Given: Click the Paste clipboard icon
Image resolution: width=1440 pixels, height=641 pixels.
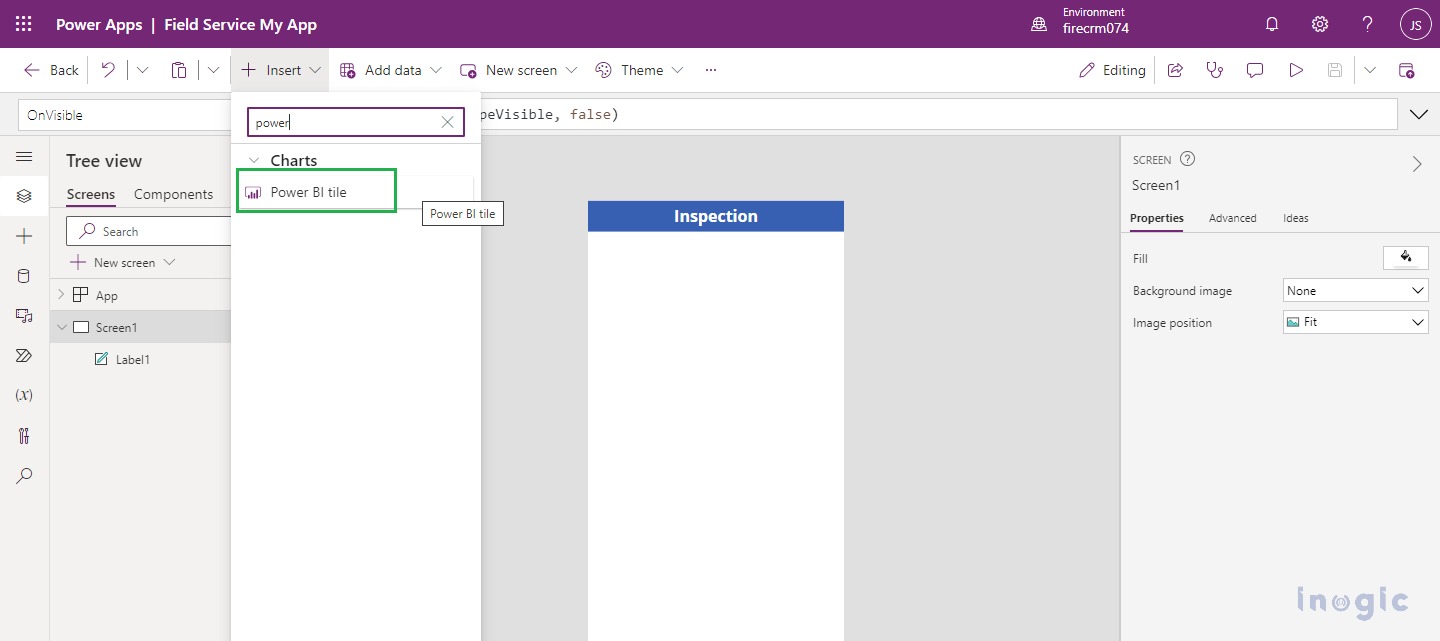Looking at the screenshot, I should [179, 70].
